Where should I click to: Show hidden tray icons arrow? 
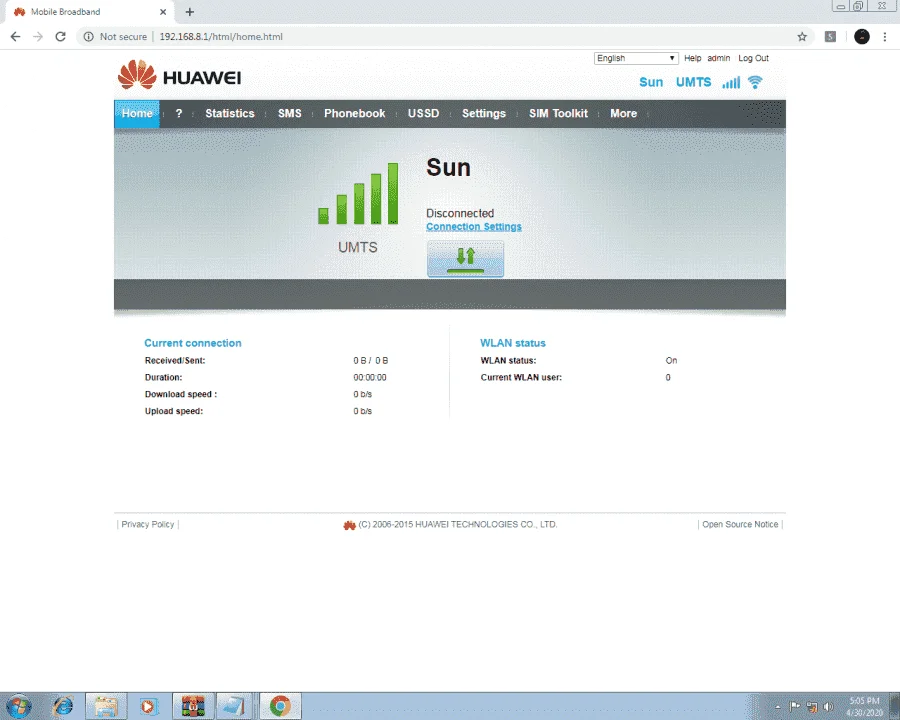click(x=778, y=706)
